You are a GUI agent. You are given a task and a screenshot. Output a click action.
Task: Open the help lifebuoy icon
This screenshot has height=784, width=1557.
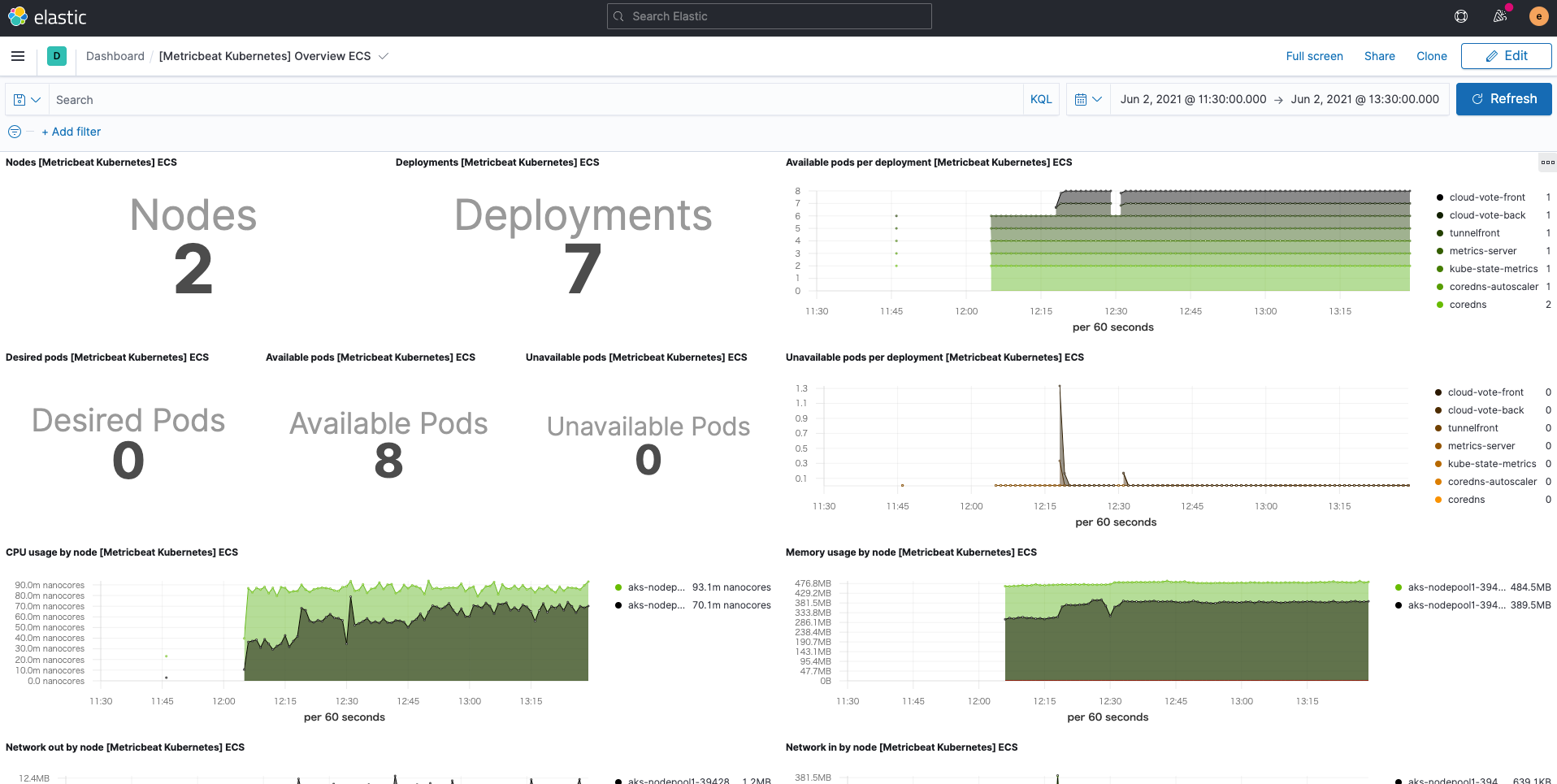pyautogui.click(x=1461, y=16)
